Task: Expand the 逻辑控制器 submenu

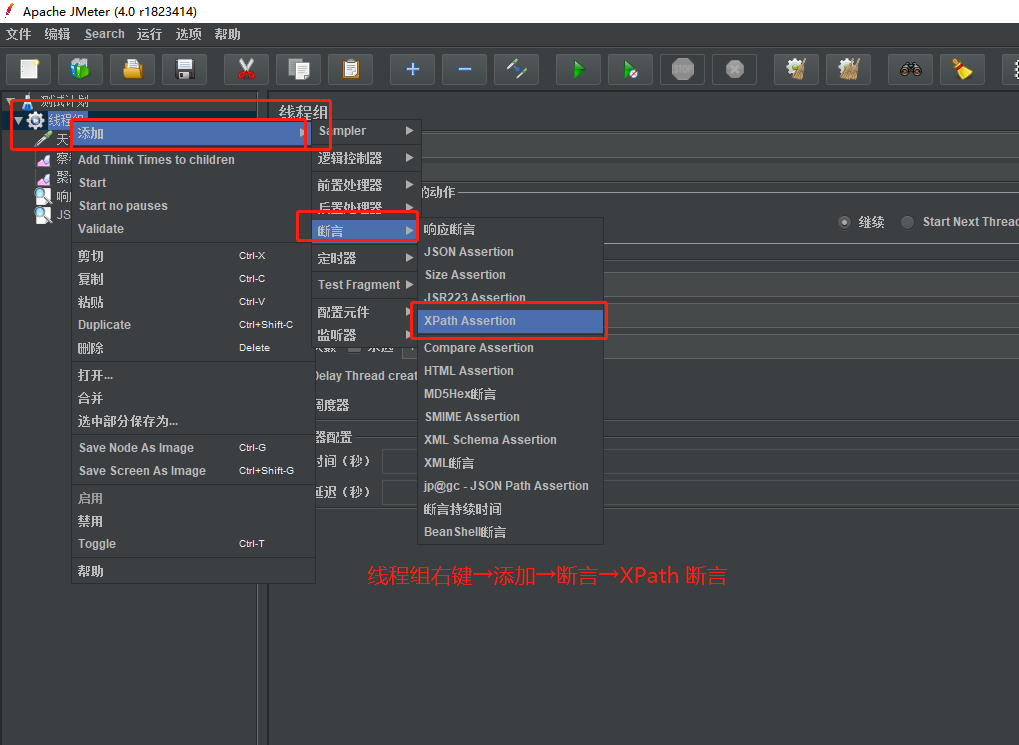Action: (366, 158)
